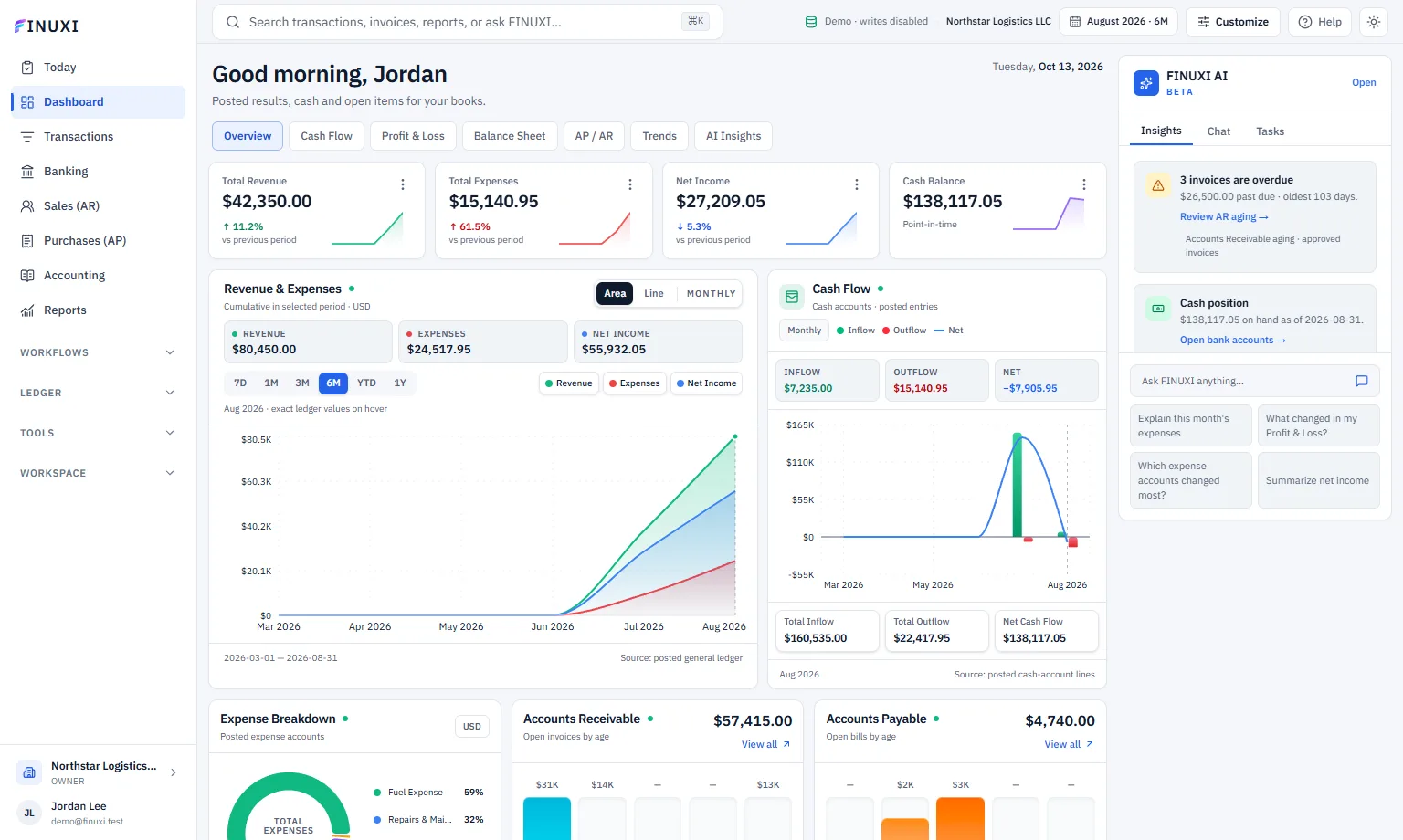Open Cash Balance card options menu
Screen dimensions: 1403x840
tap(1084, 184)
